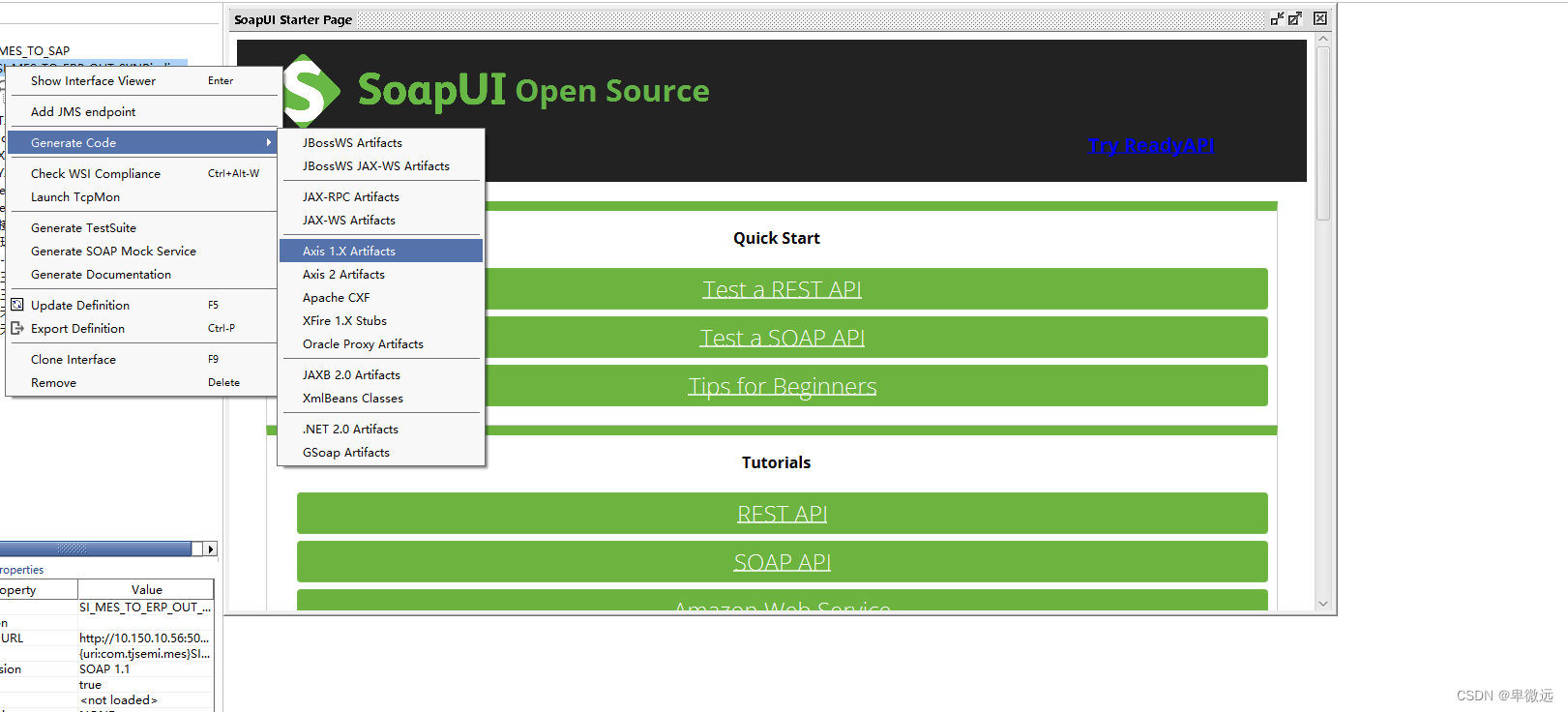The height and width of the screenshot is (712, 1568).
Task: Click the SI_MES_TO_ERP_OUT property value
Action: [145, 608]
